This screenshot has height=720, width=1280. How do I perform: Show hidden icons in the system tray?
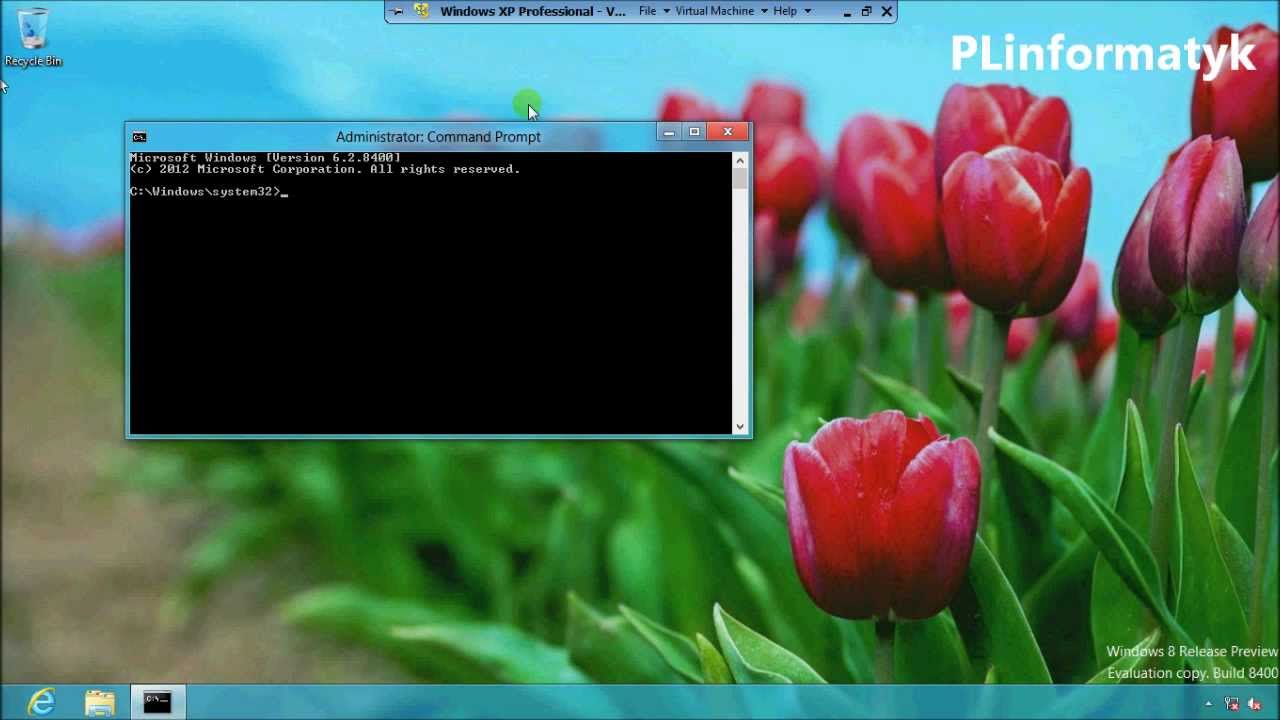point(1209,704)
